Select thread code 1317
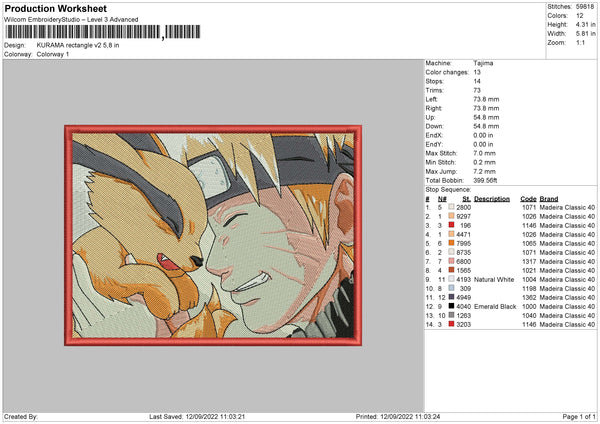The image size is (600, 424). 529,261
